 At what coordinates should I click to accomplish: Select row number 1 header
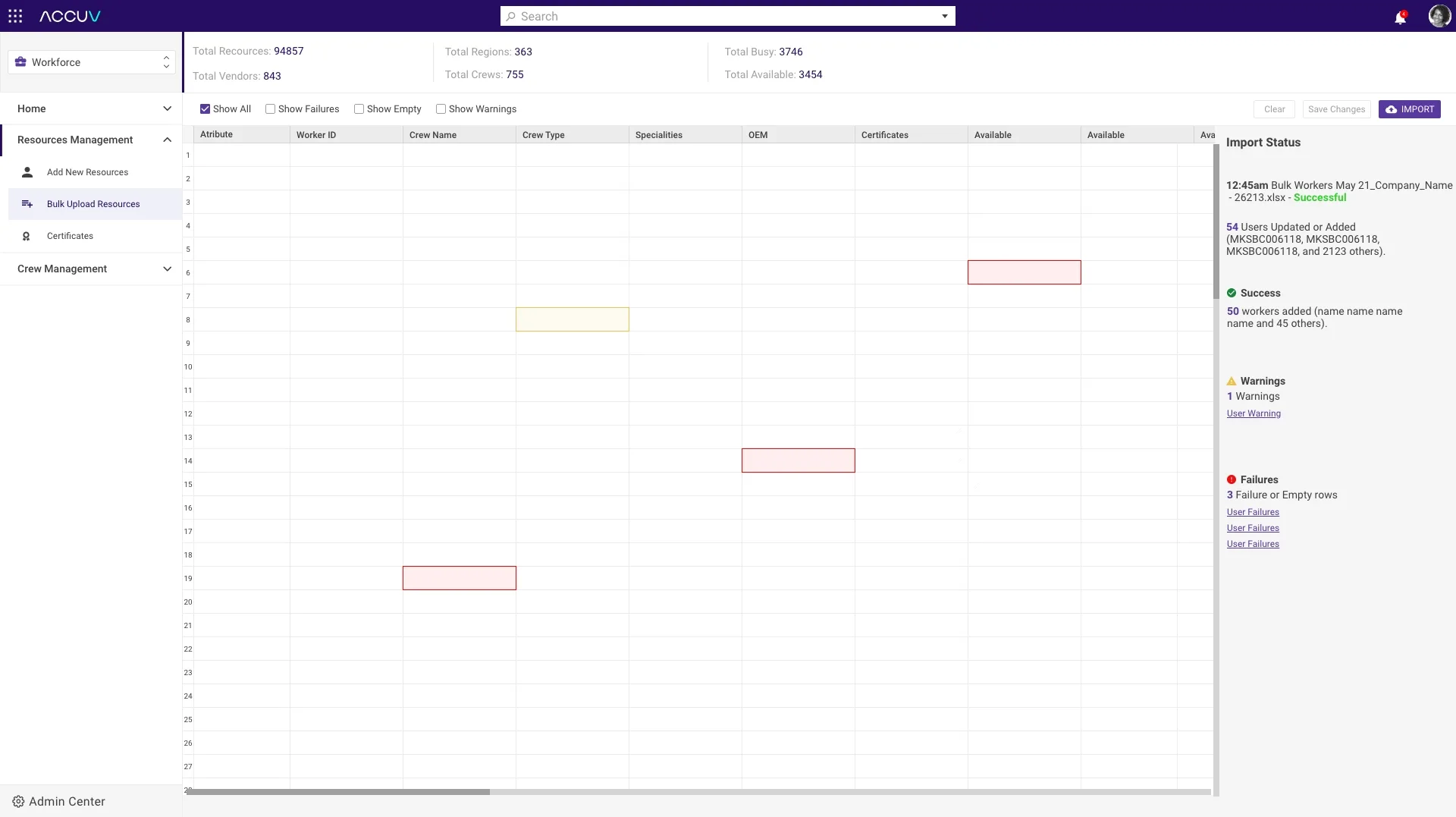pyautogui.click(x=188, y=155)
